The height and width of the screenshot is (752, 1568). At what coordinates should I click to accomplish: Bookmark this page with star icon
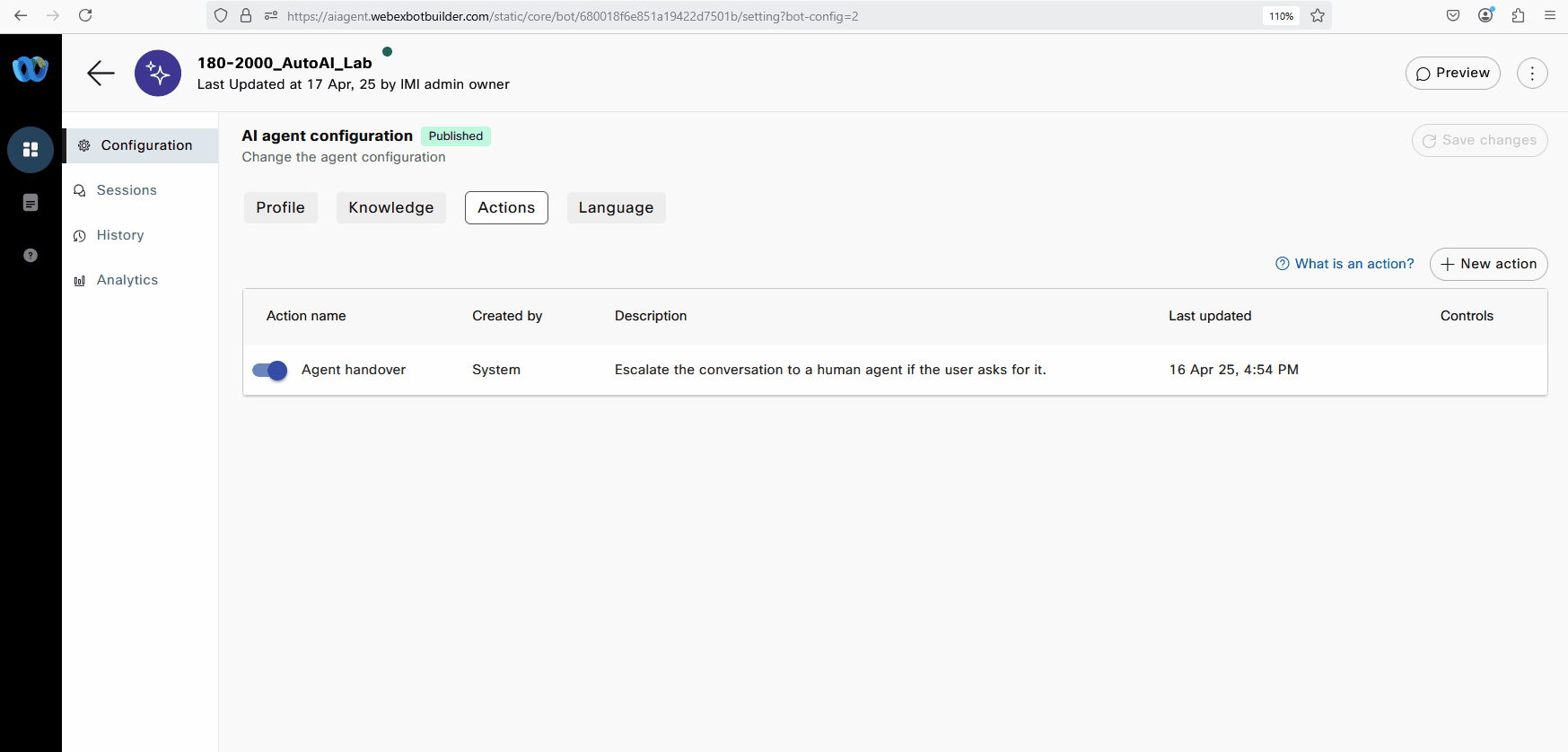[1317, 16]
